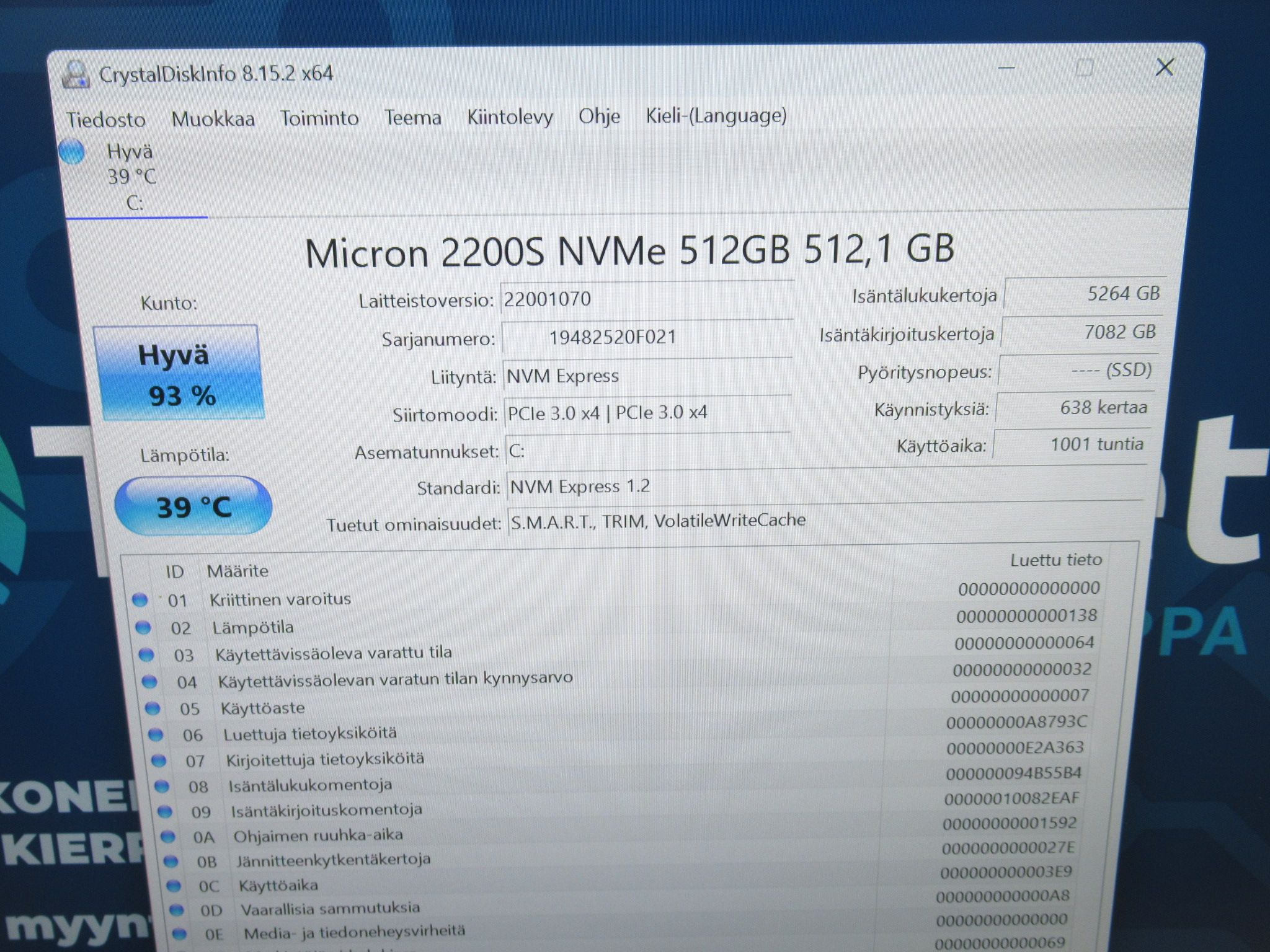Select the blue status orb for drive C:
Screen dimensions: 1270x952
point(72,151)
